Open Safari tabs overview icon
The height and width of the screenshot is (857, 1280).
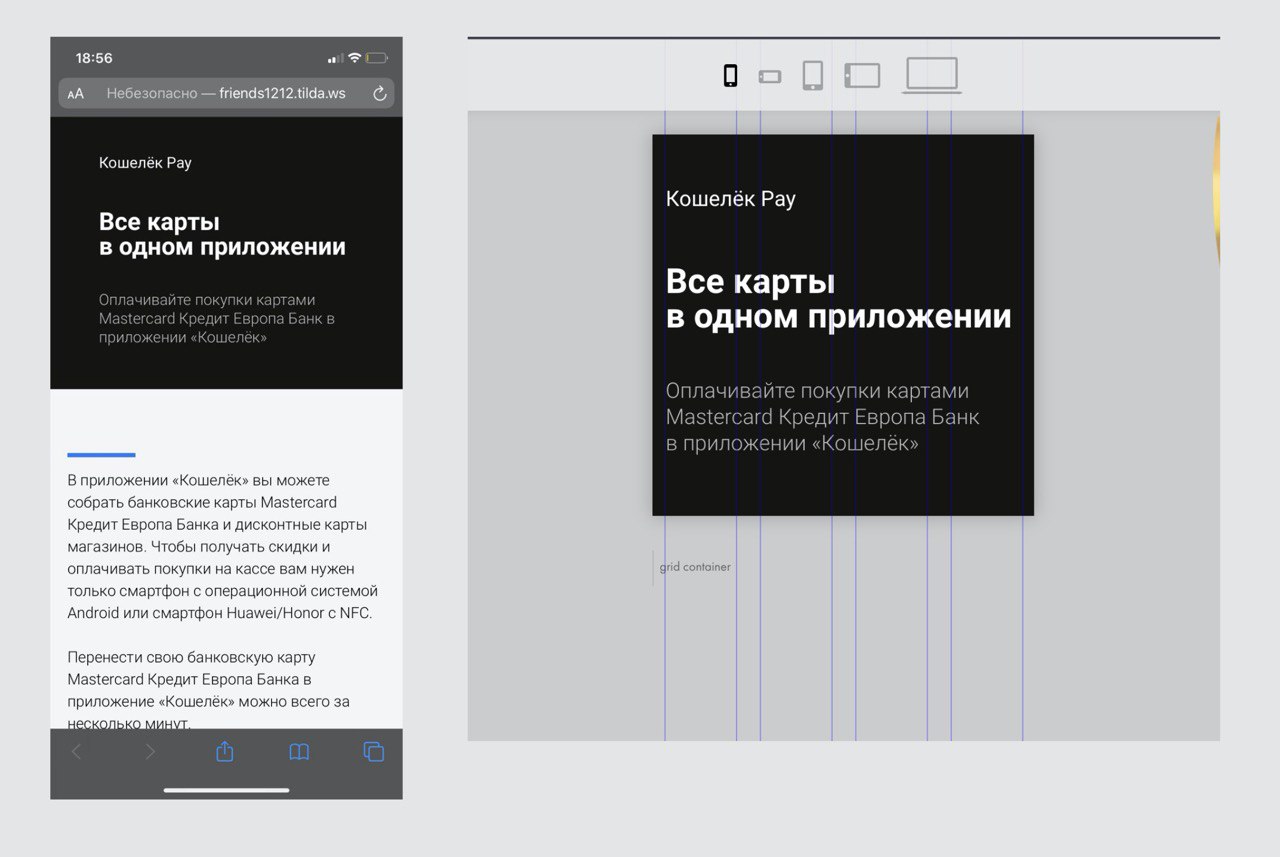click(x=374, y=752)
